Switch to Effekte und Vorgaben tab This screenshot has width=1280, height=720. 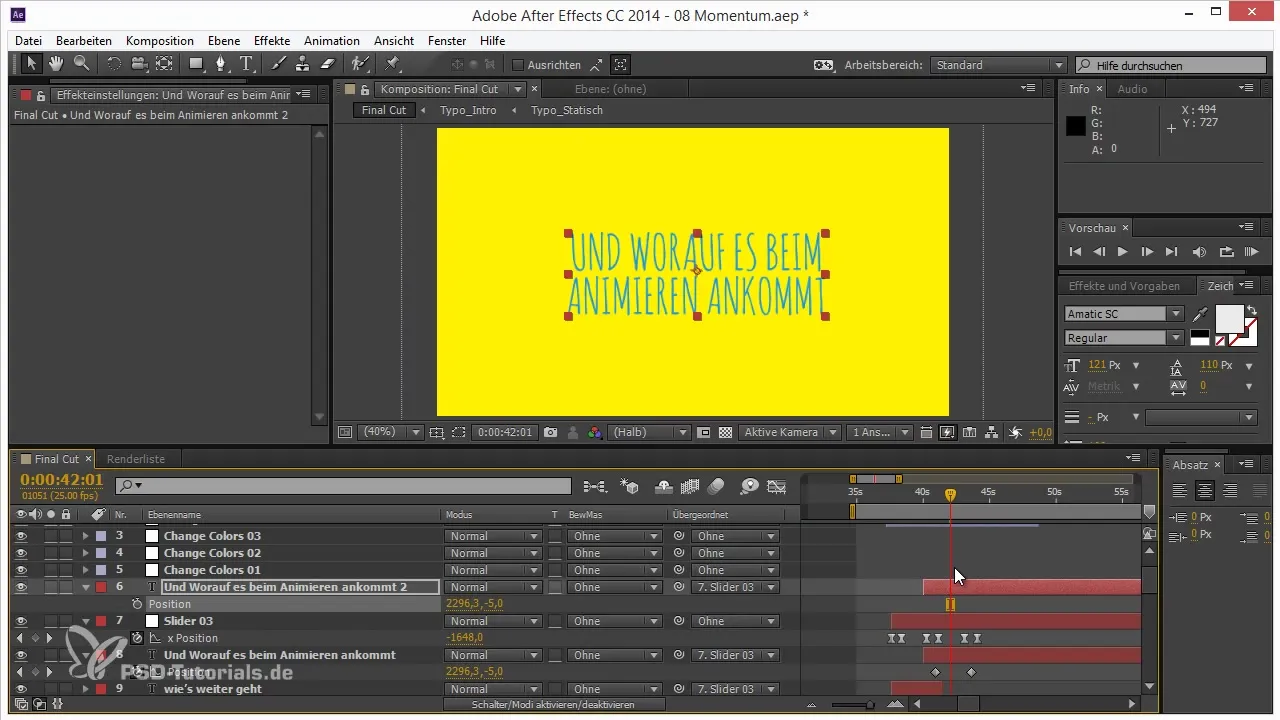(1125, 286)
